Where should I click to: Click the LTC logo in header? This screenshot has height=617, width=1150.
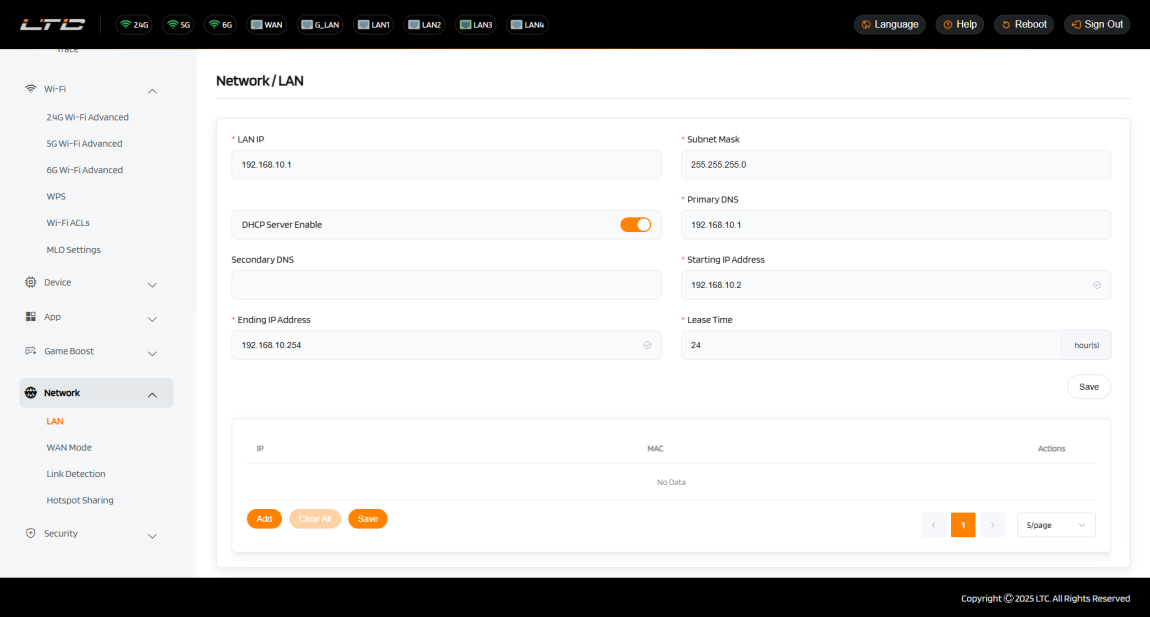(53, 24)
